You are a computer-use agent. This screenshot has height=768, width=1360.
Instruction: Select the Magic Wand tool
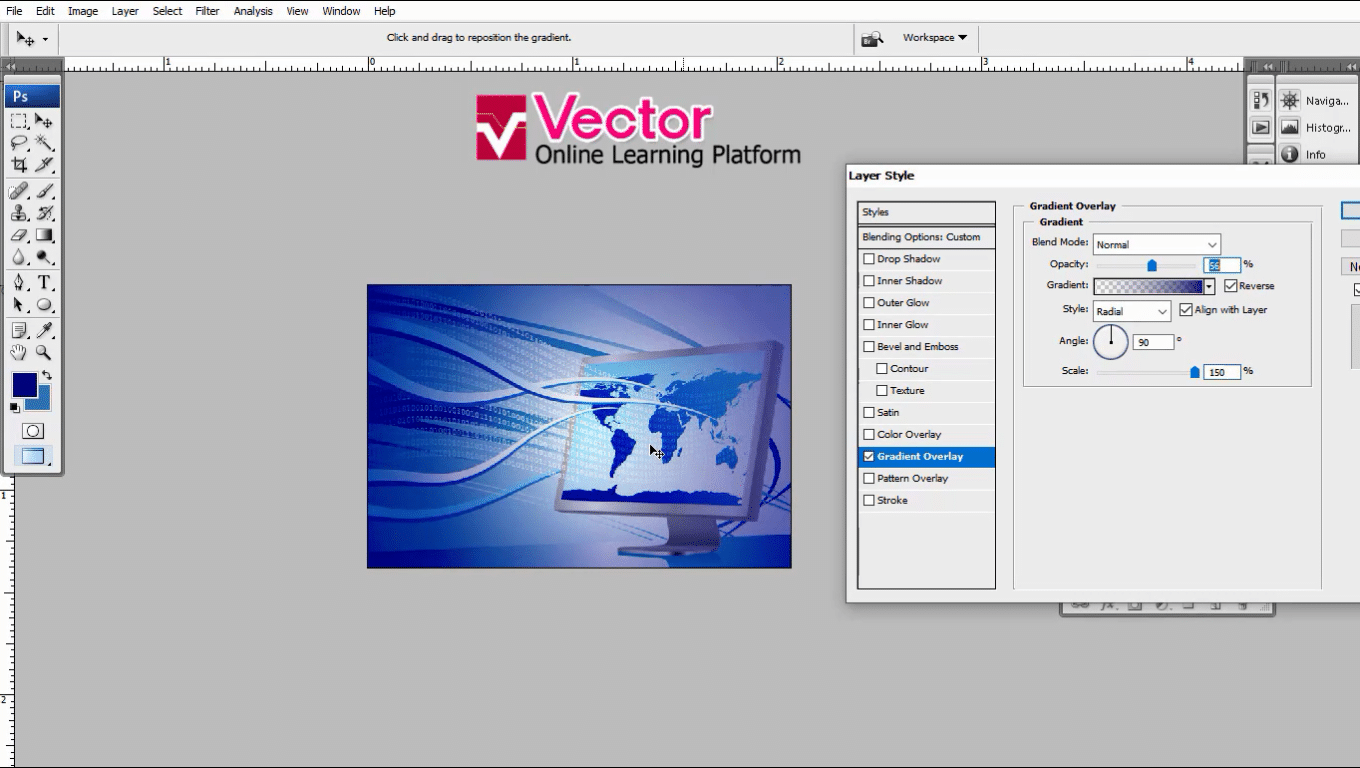pyautogui.click(x=44, y=143)
